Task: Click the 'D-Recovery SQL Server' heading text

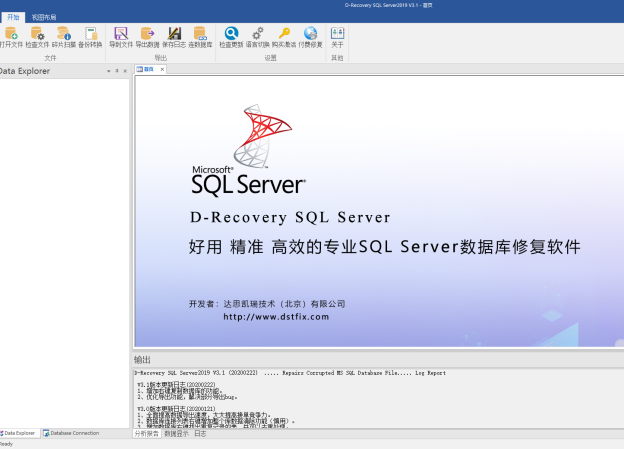Action: [x=290, y=217]
